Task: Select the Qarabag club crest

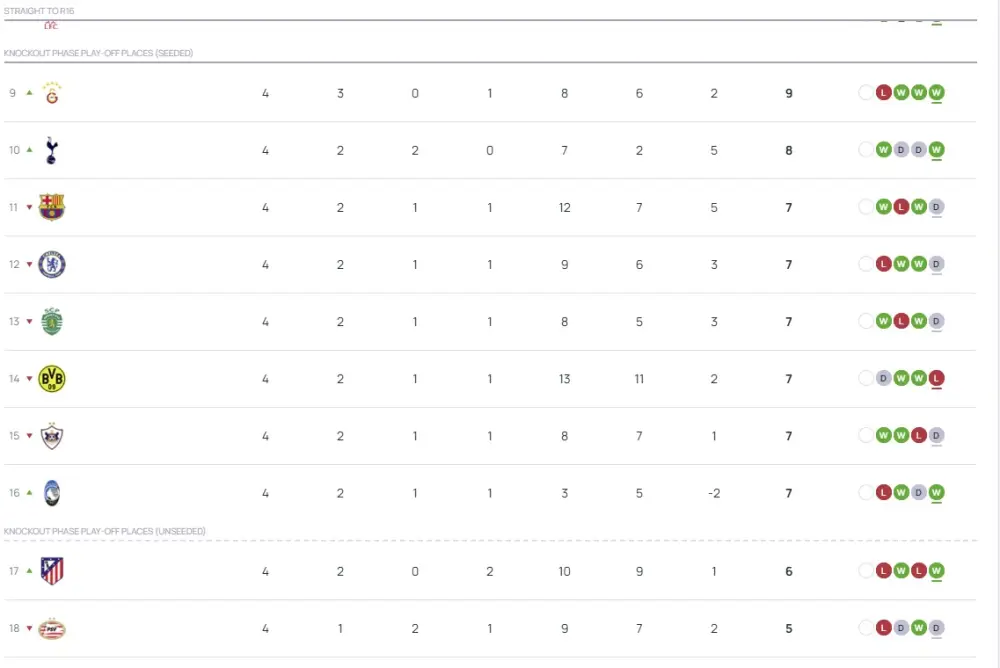Action: (x=52, y=436)
